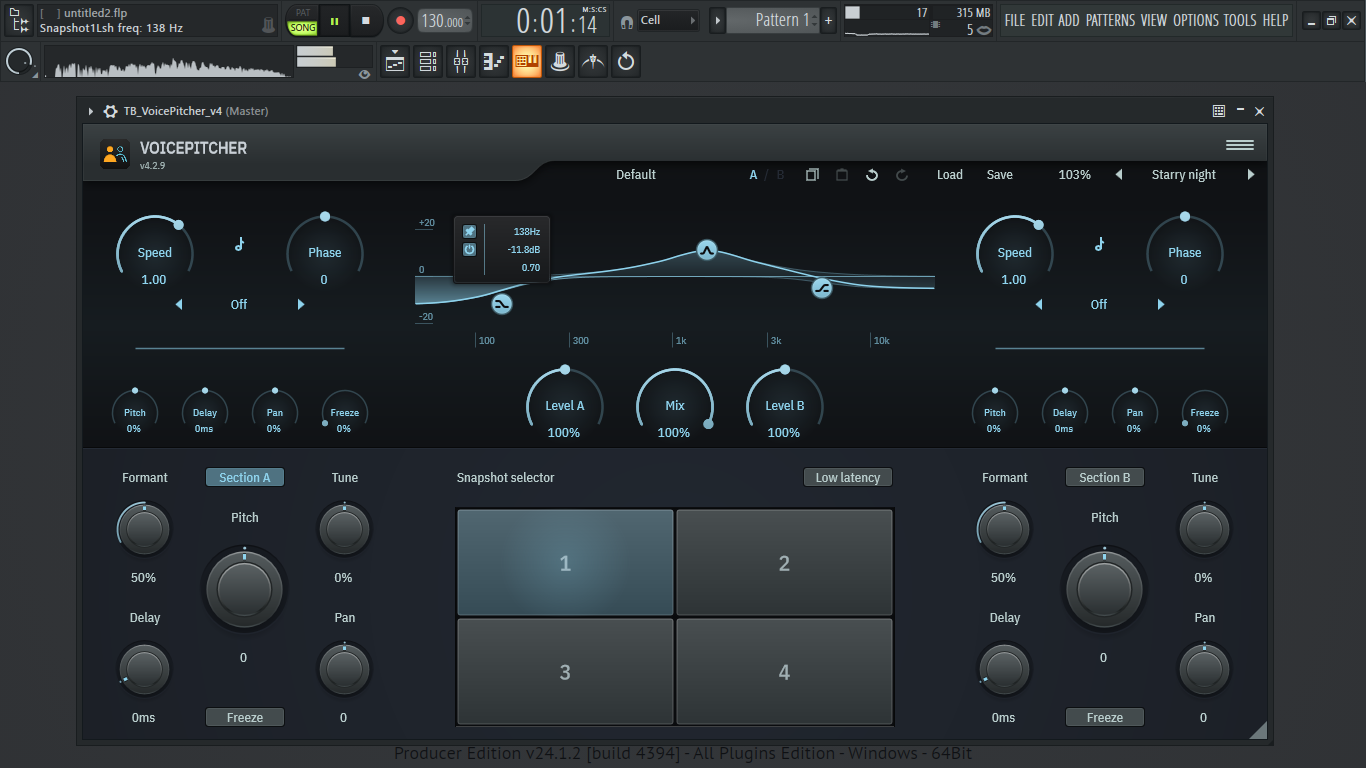
Task: Click the stop button
Action: tap(366, 20)
